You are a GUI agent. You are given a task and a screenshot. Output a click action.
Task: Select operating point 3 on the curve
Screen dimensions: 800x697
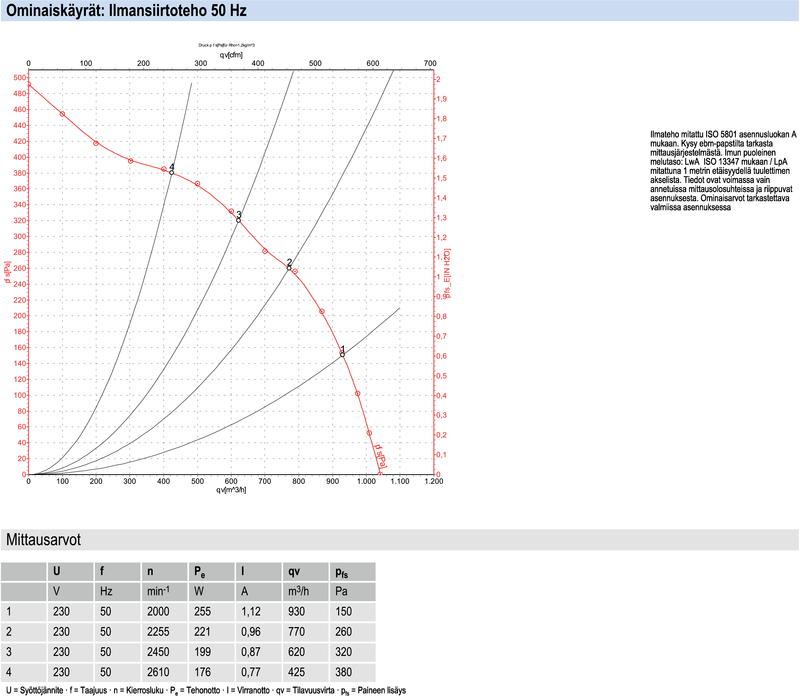tap(237, 220)
